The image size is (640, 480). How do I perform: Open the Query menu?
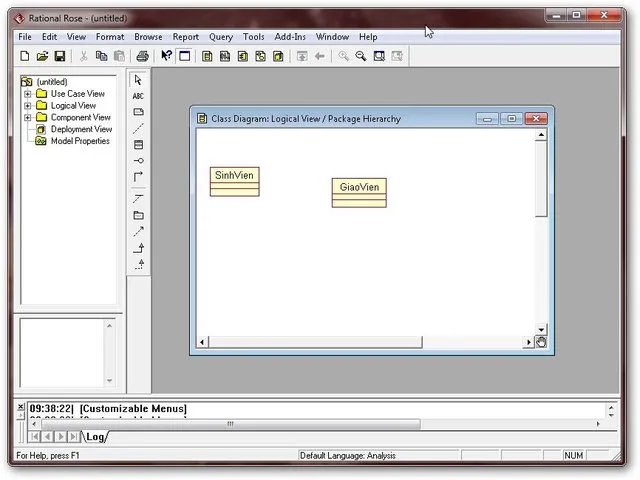point(221,37)
